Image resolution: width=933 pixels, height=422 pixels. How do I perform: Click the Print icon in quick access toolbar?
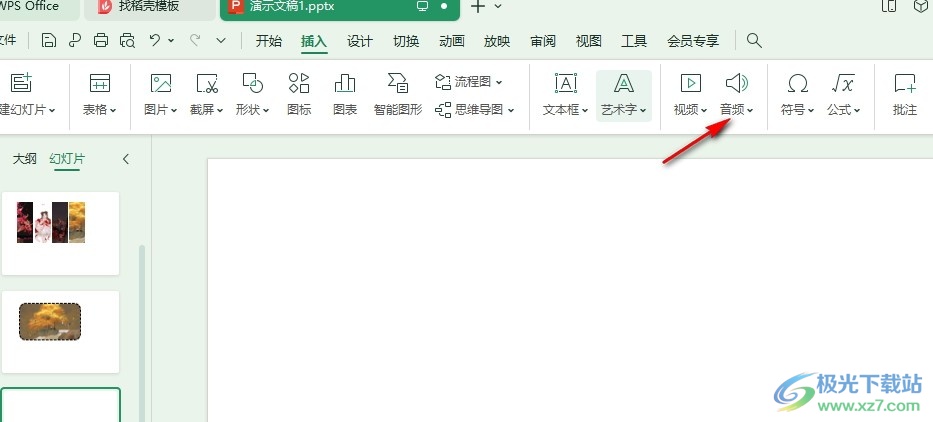tap(101, 40)
